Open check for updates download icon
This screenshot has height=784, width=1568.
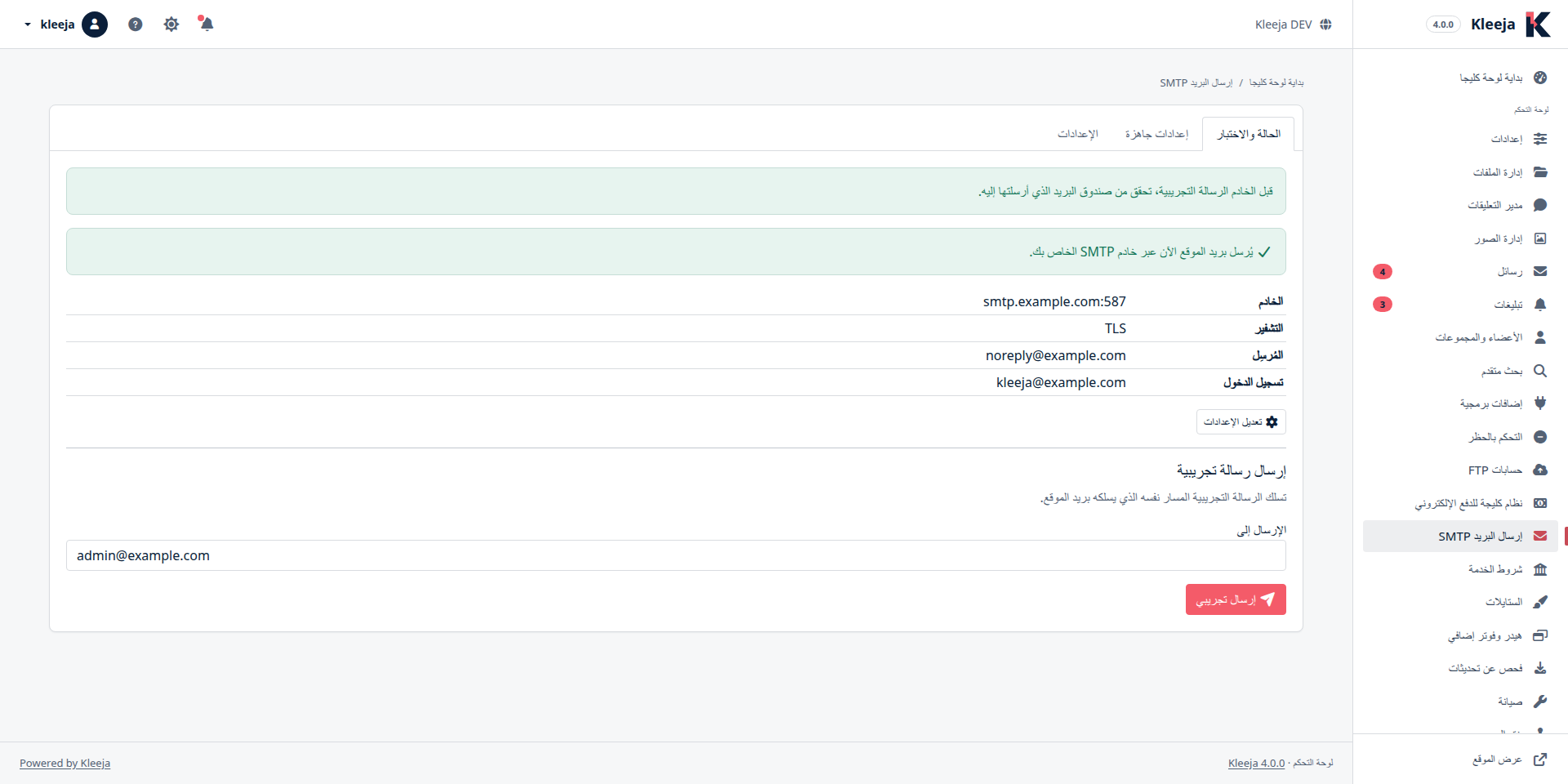coord(1540,668)
